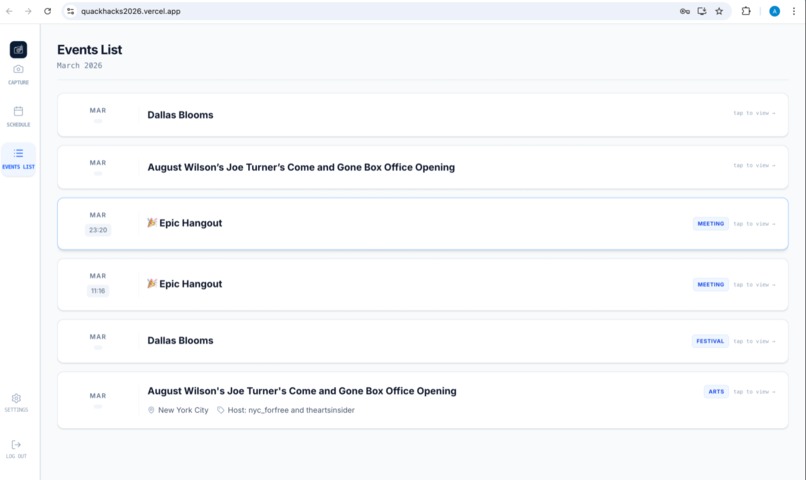Click the install app icon in address bar

pos(702,11)
